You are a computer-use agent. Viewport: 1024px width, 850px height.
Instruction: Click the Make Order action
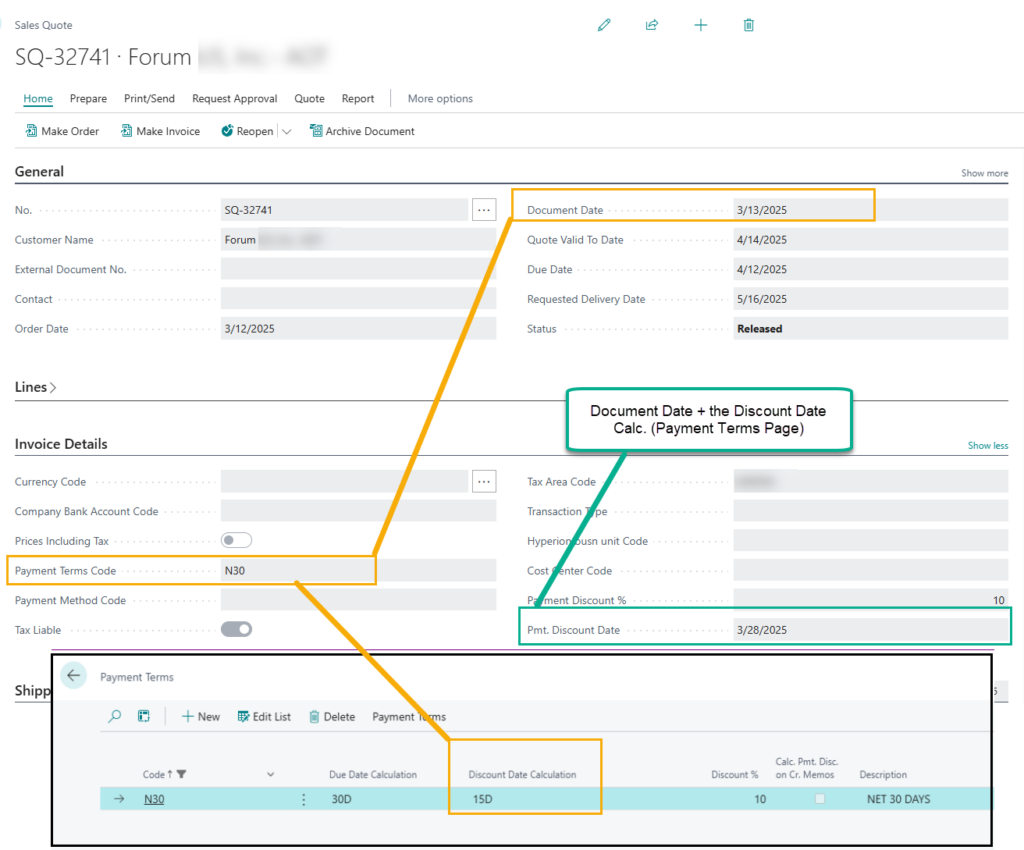tap(62, 131)
